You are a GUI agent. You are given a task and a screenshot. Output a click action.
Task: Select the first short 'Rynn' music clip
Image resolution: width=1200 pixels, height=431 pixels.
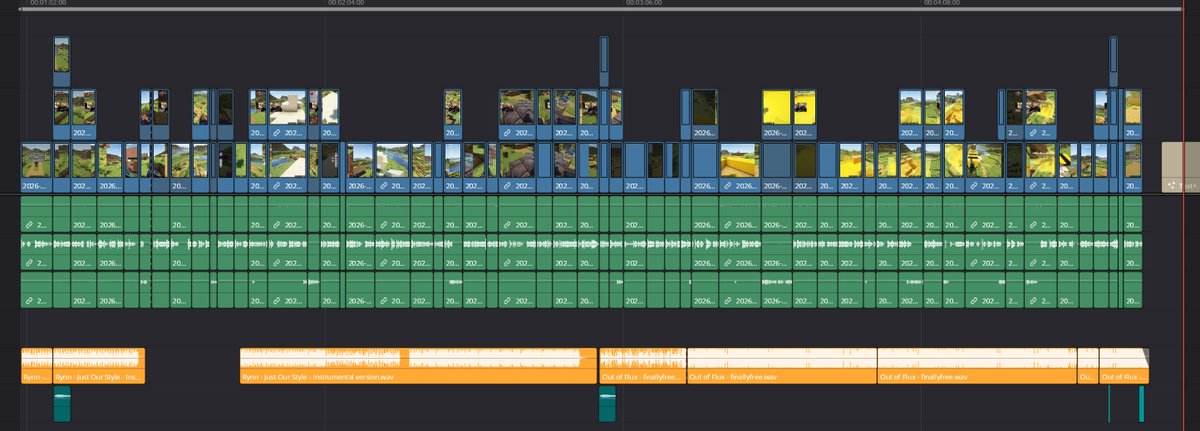pyautogui.click(x=37, y=366)
